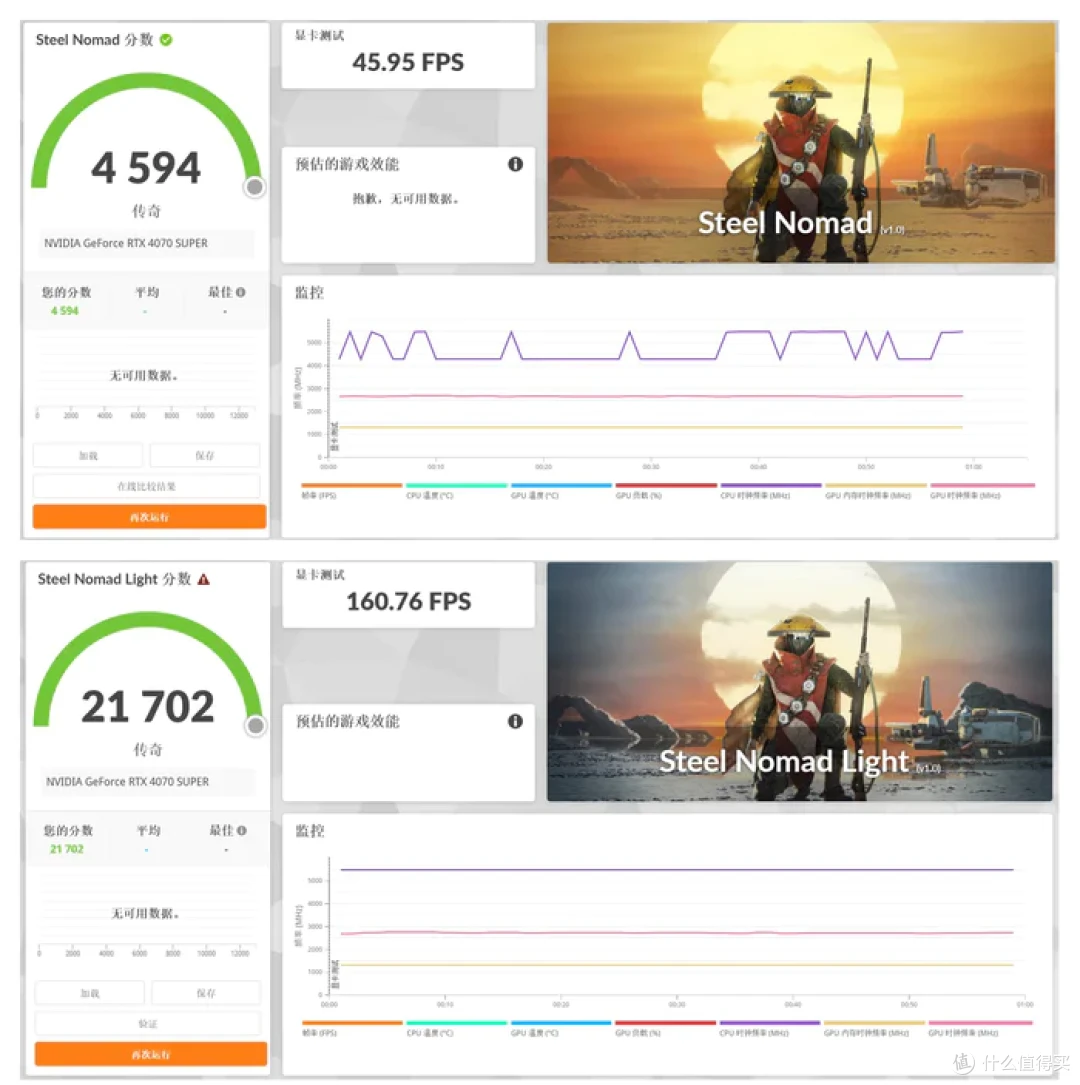This screenshot has width=1080, height=1085.
Task: Toggle 帧率 (FPS) legend in Steel Nomad monitoring chart
Action: (351, 491)
